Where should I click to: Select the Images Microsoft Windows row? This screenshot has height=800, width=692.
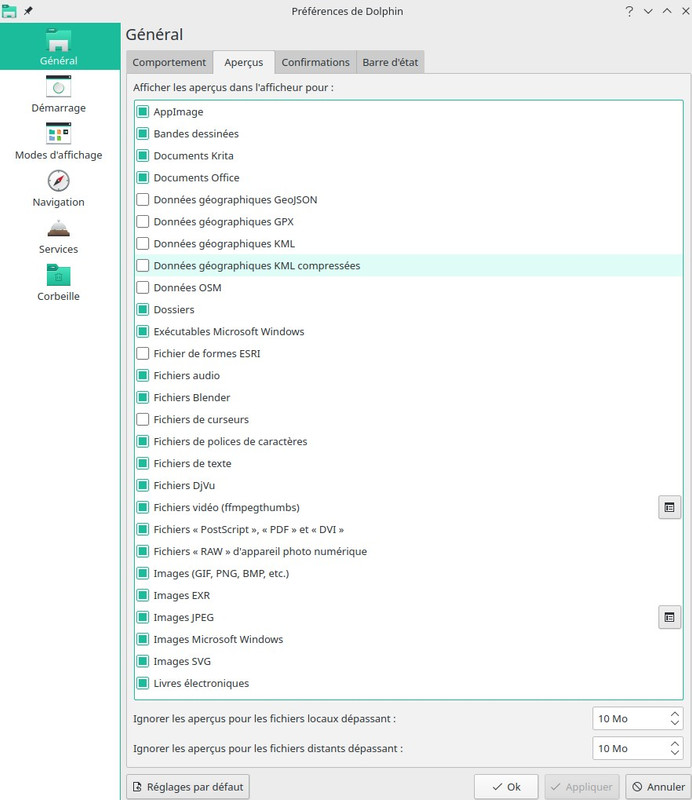point(409,639)
